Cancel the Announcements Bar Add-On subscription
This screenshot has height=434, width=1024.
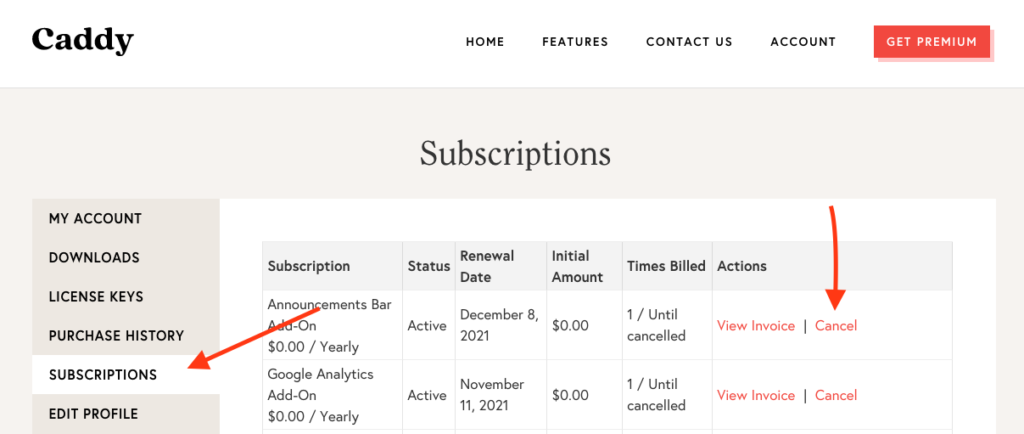(x=836, y=326)
